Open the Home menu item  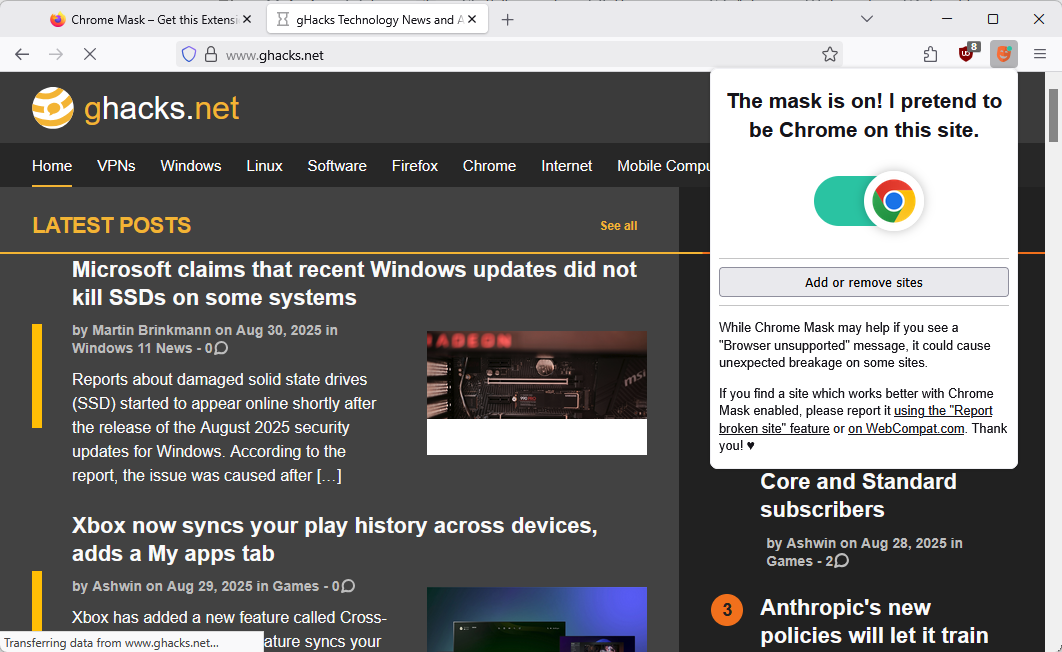click(52, 166)
